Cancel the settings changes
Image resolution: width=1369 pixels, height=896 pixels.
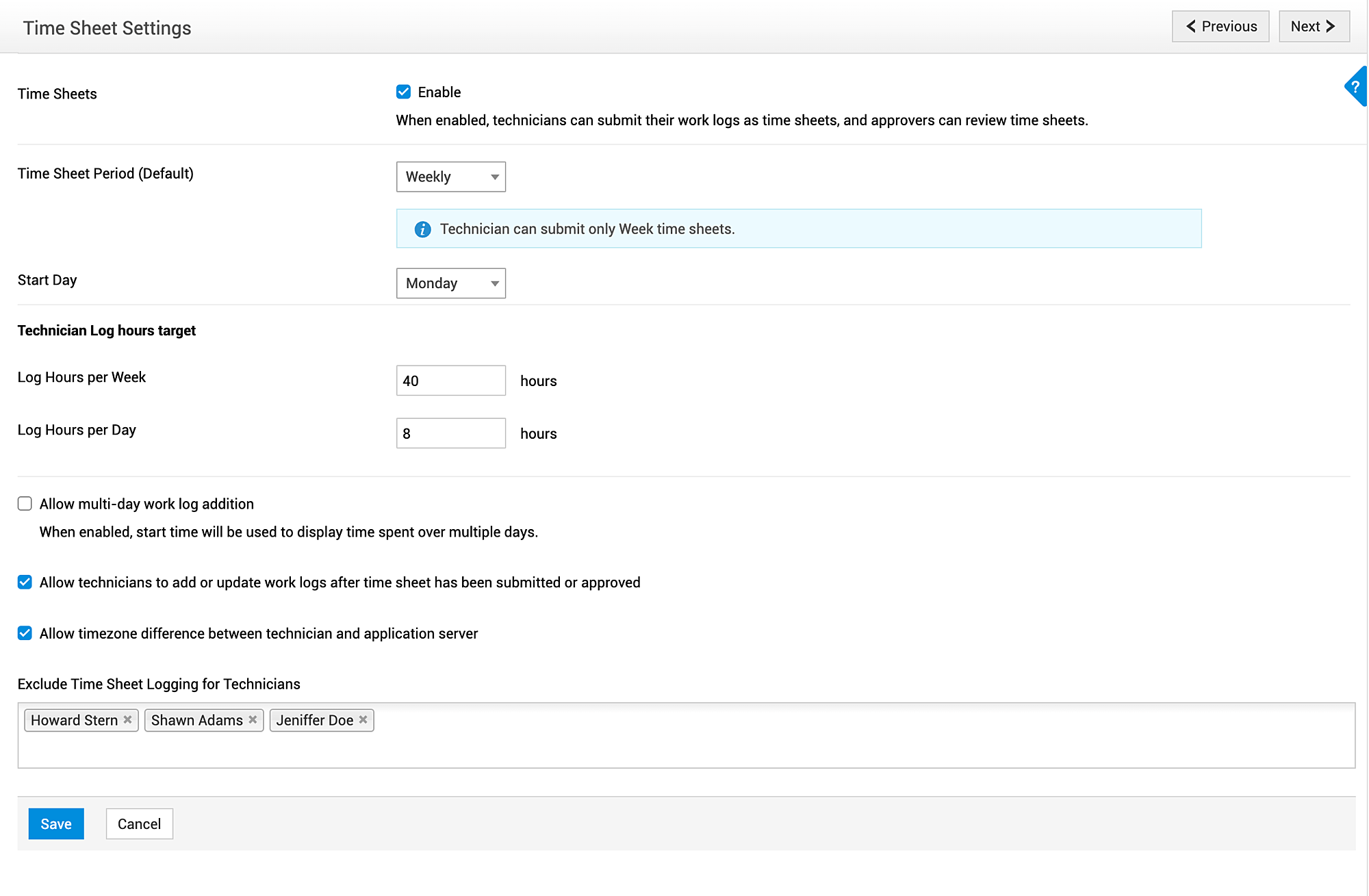pyautogui.click(x=139, y=824)
